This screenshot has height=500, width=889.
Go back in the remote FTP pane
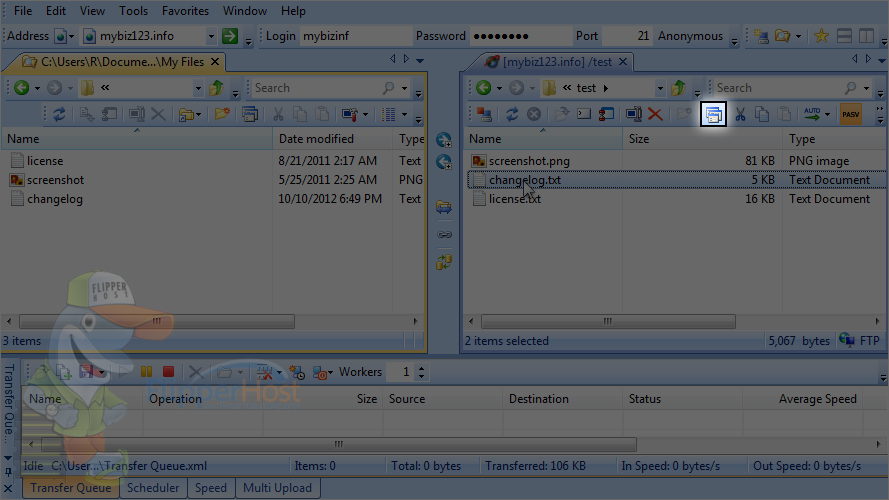tap(484, 88)
